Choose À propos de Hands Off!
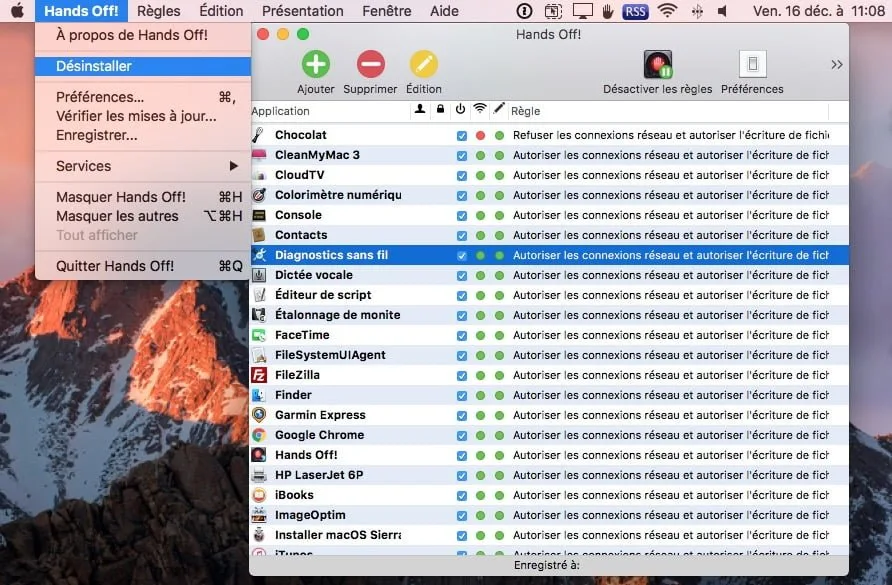Viewport: 892px width, 585px height. (x=143, y=35)
